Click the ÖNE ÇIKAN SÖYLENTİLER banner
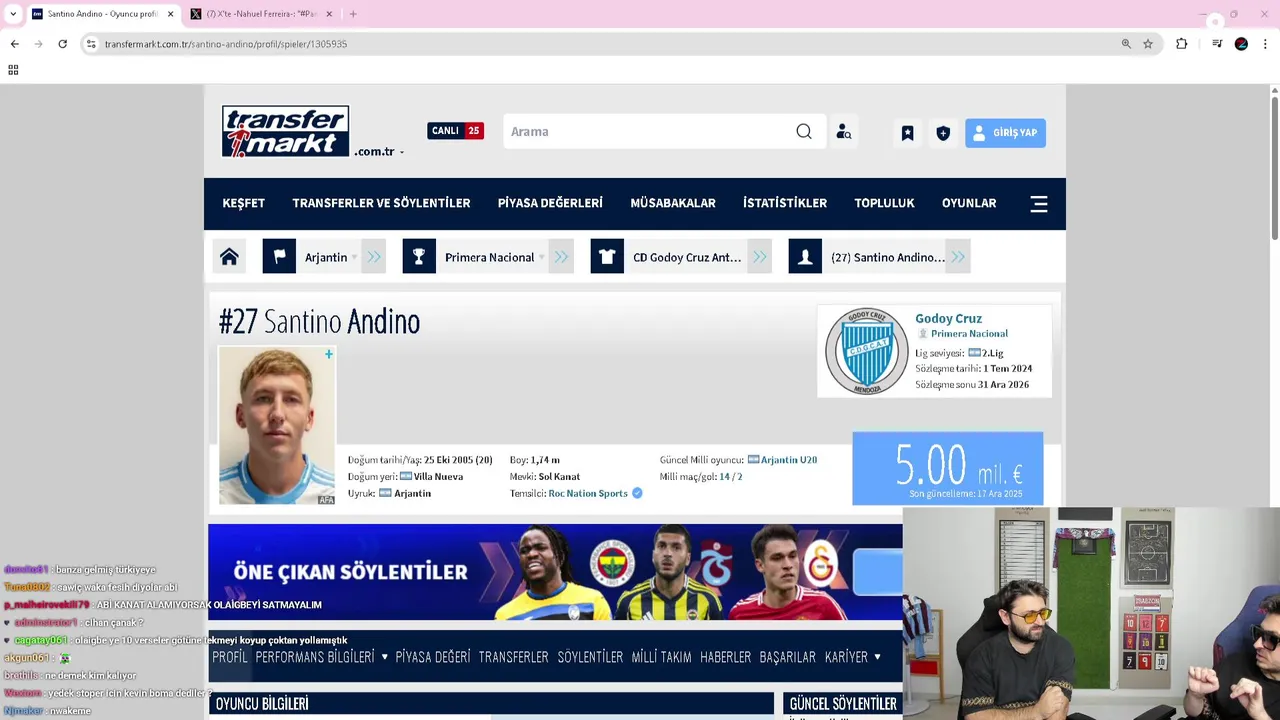Screen dimensions: 1280x720 555,572
